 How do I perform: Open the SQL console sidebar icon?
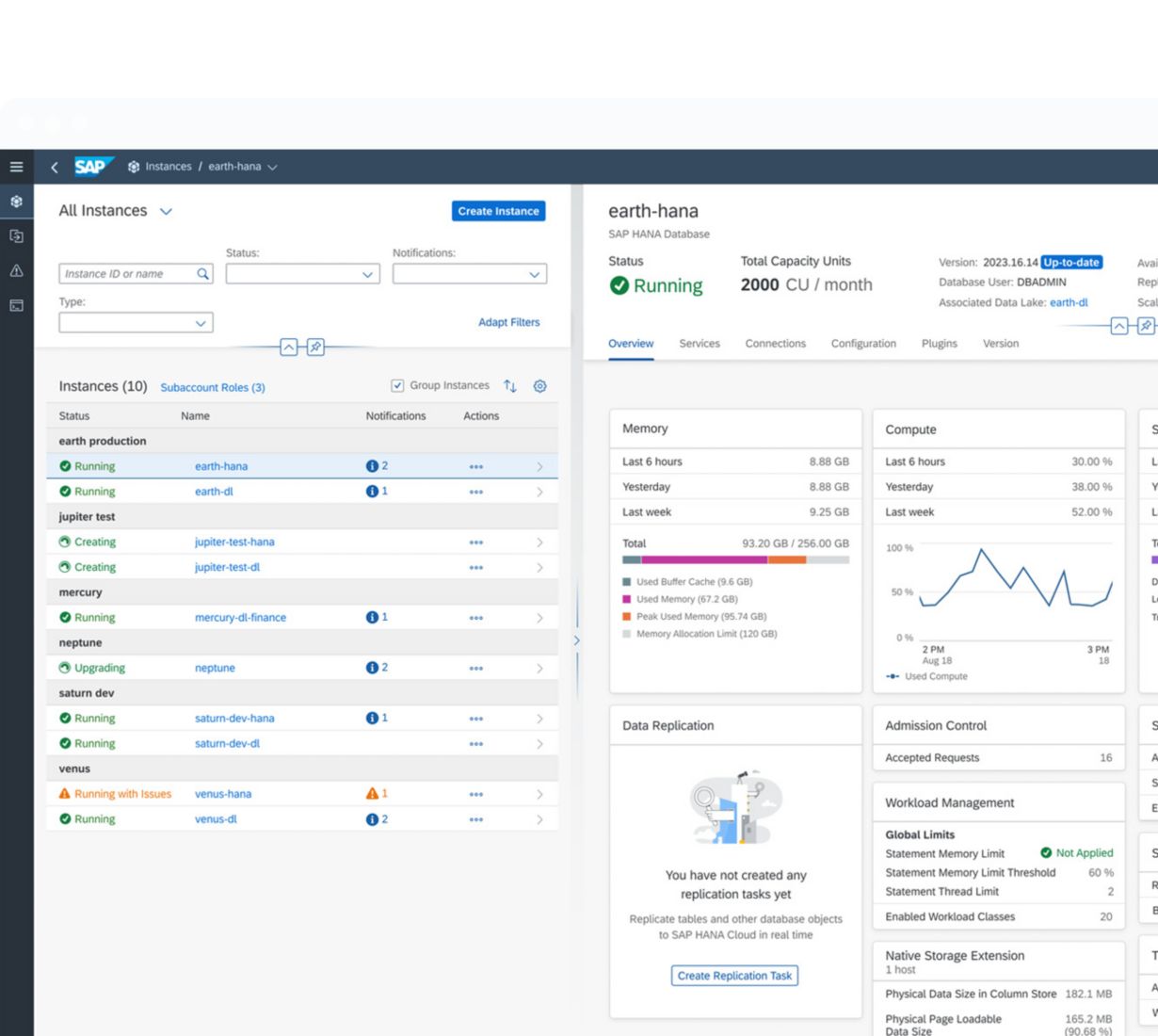click(x=16, y=305)
